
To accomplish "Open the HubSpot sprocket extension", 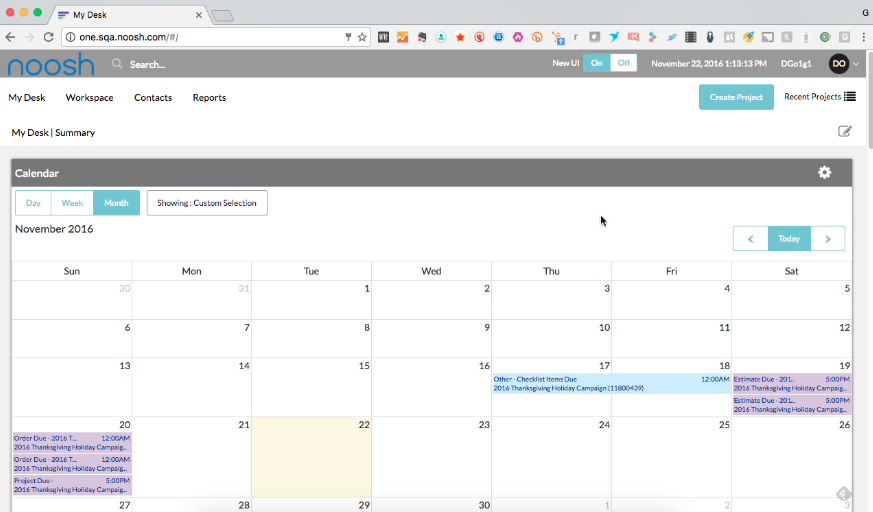I will pyautogui.click(x=557, y=37).
